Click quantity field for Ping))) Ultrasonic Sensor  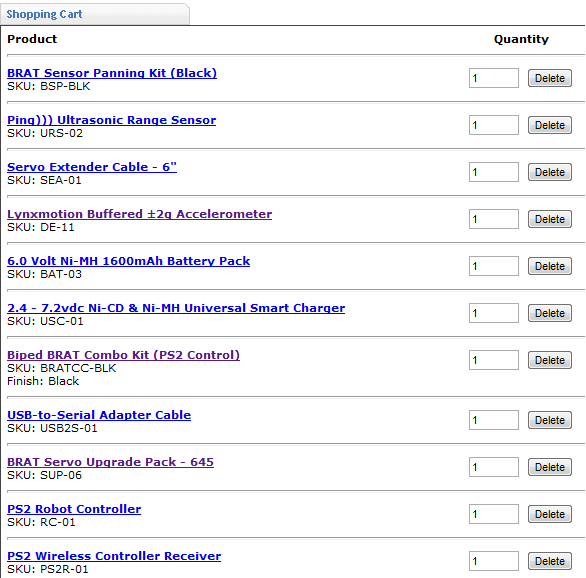pos(494,125)
